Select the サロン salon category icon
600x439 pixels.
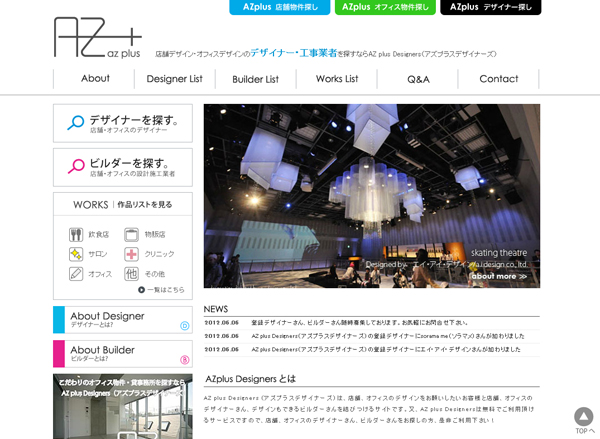click(76, 254)
